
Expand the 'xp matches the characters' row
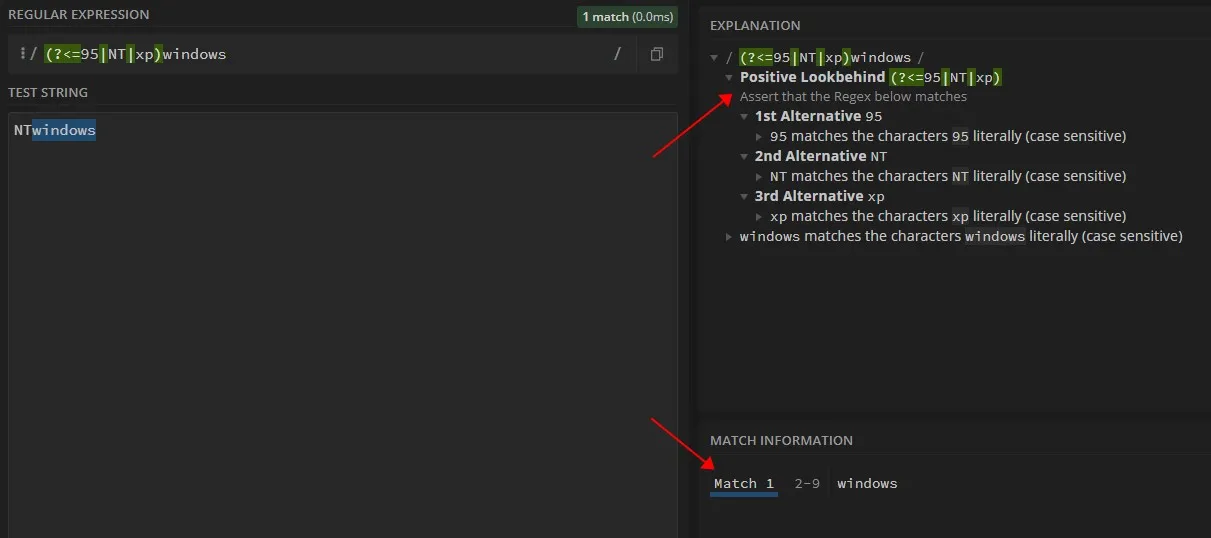pyautogui.click(x=759, y=217)
